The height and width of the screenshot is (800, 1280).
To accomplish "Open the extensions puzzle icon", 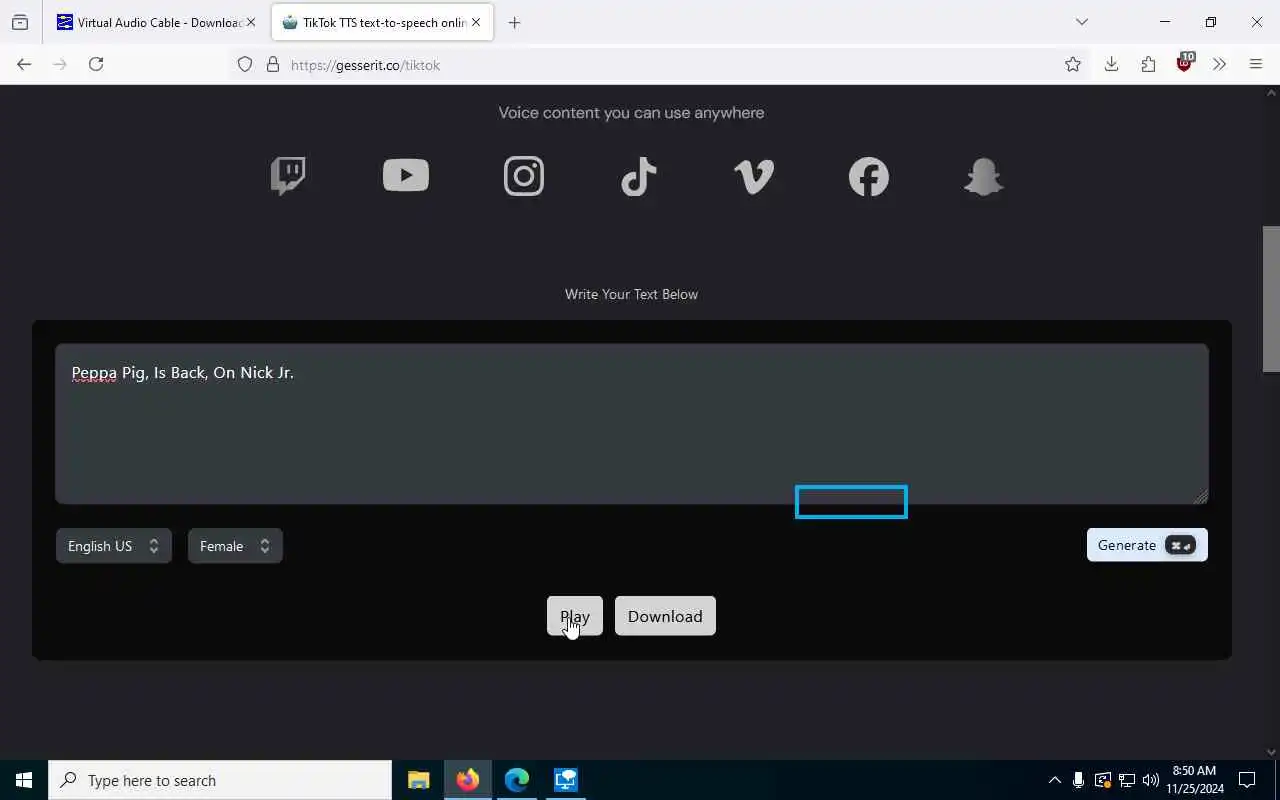I will pyautogui.click(x=1148, y=64).
